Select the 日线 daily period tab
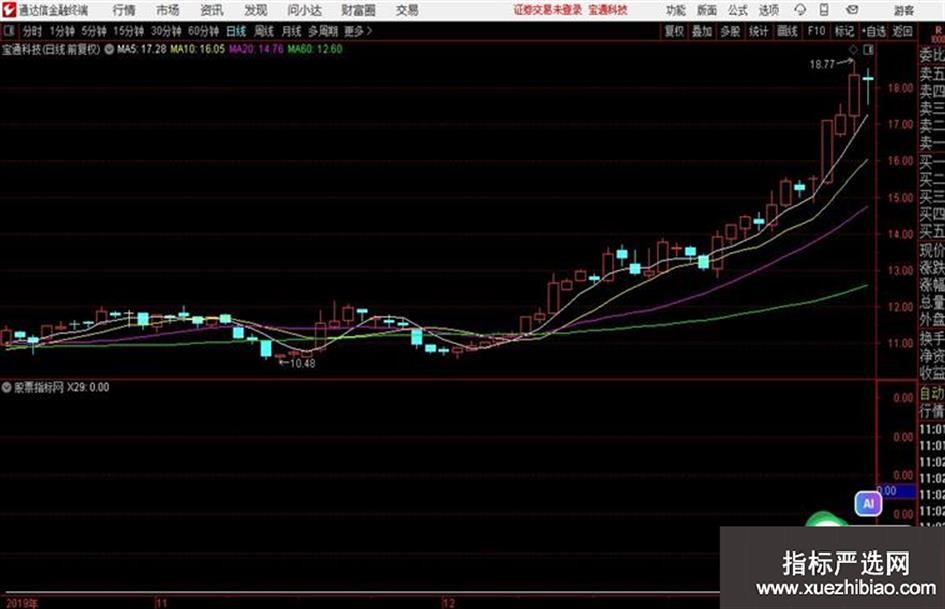The height and width of the screenshot is (609, 945). [236, 31]
